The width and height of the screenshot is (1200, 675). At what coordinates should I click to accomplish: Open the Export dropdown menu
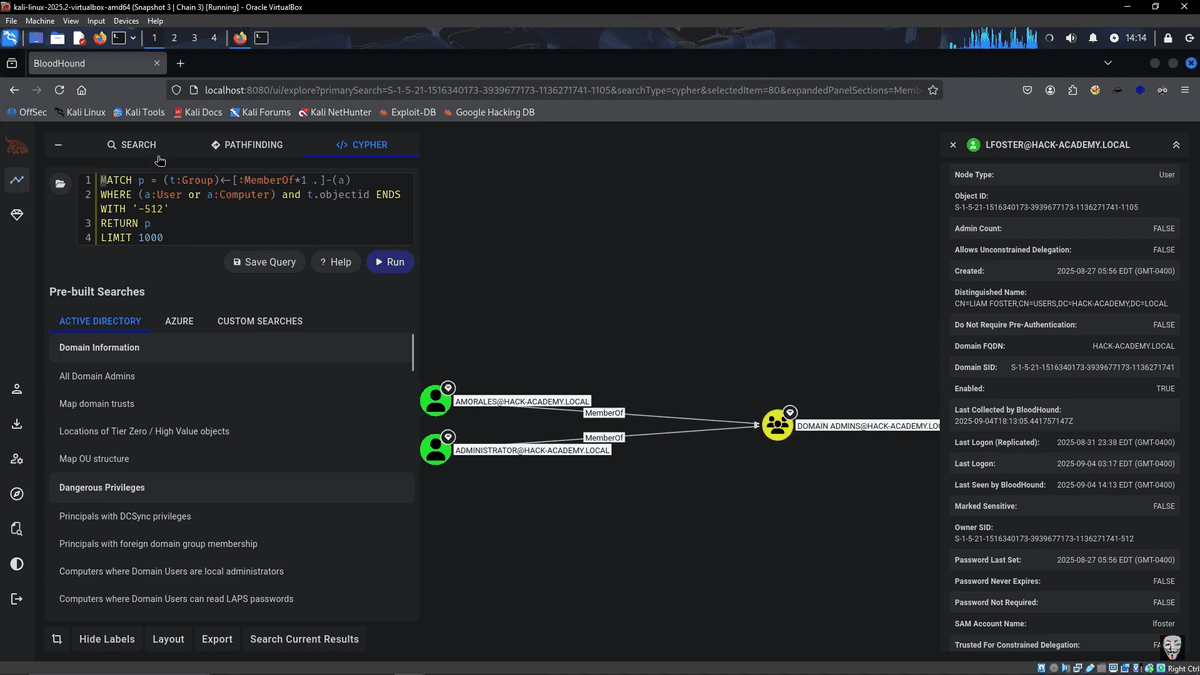pyautogui.click(x=217, y=639)
